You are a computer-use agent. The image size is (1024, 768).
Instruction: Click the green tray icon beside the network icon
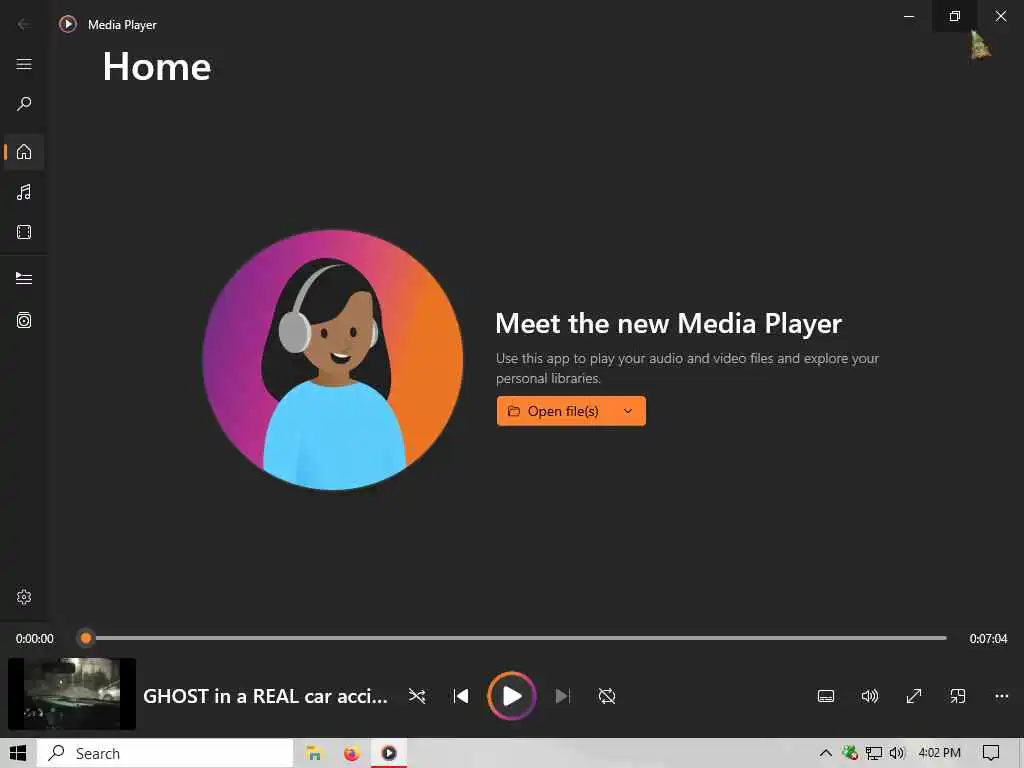point(850,753)
